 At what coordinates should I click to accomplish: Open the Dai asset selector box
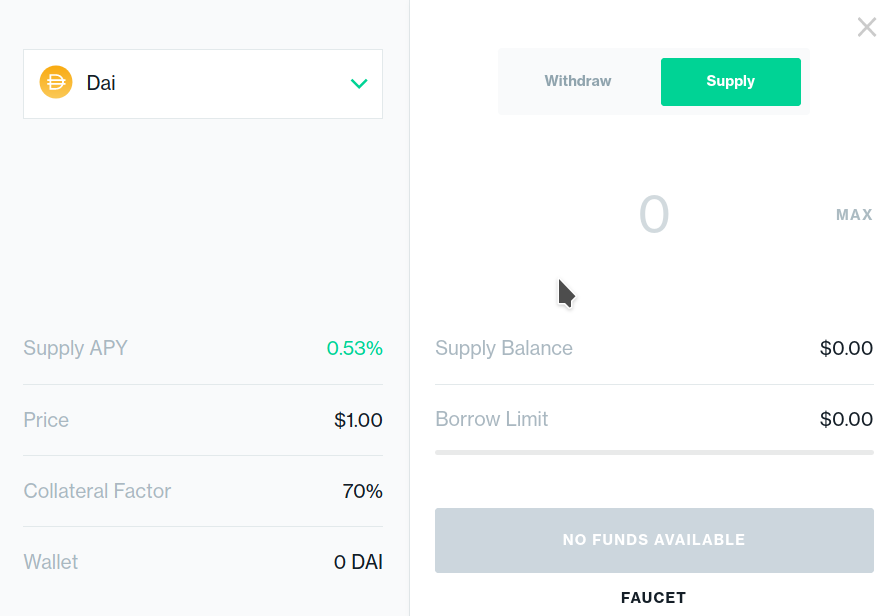[x=203, y=84]
